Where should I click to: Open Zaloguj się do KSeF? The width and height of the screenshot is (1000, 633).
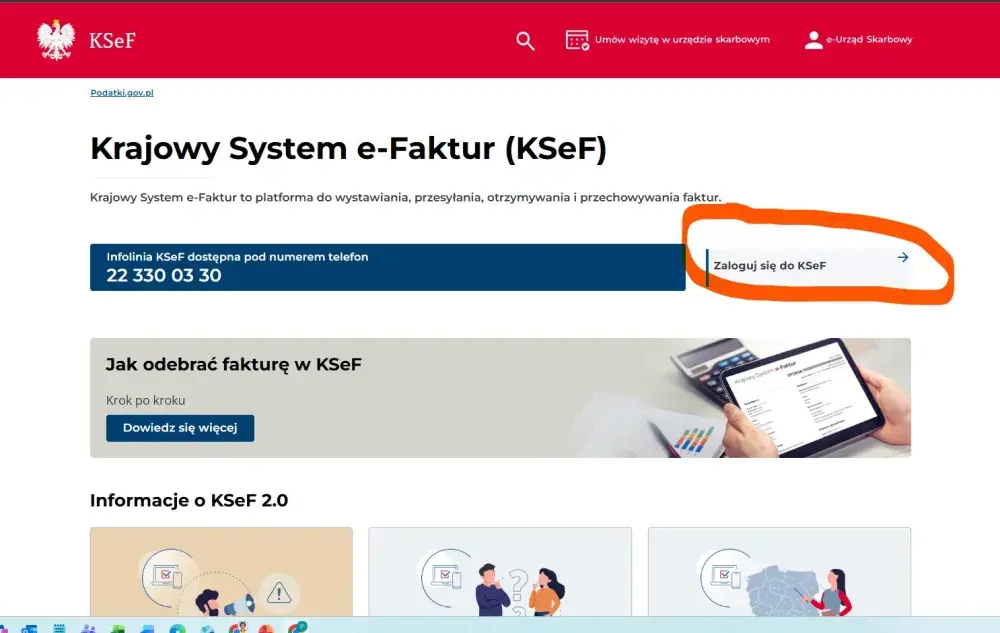pyautogui.click(x=809, y=266)
